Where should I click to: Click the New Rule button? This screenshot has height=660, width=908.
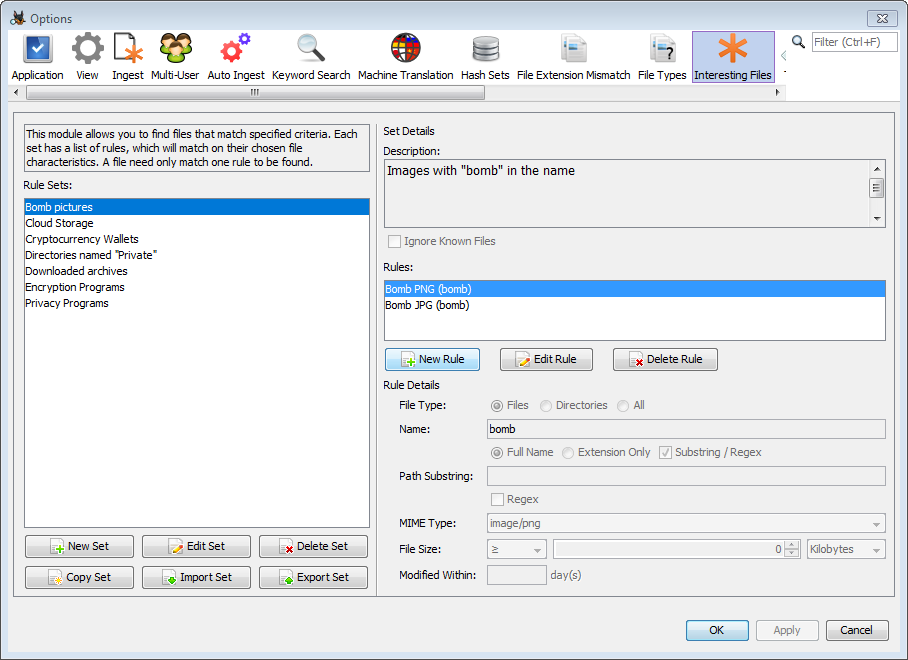tap(432, 359)
